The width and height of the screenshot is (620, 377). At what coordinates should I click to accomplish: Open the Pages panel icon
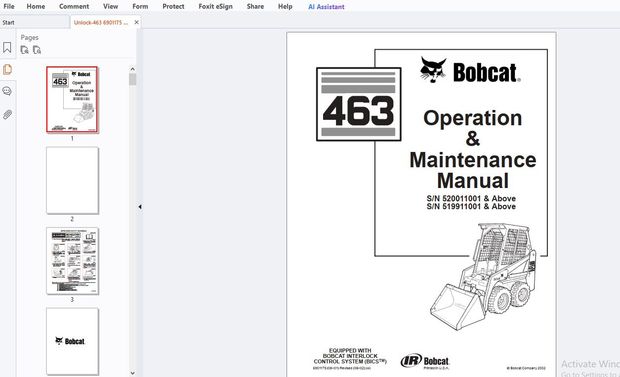tap(7, 70)
